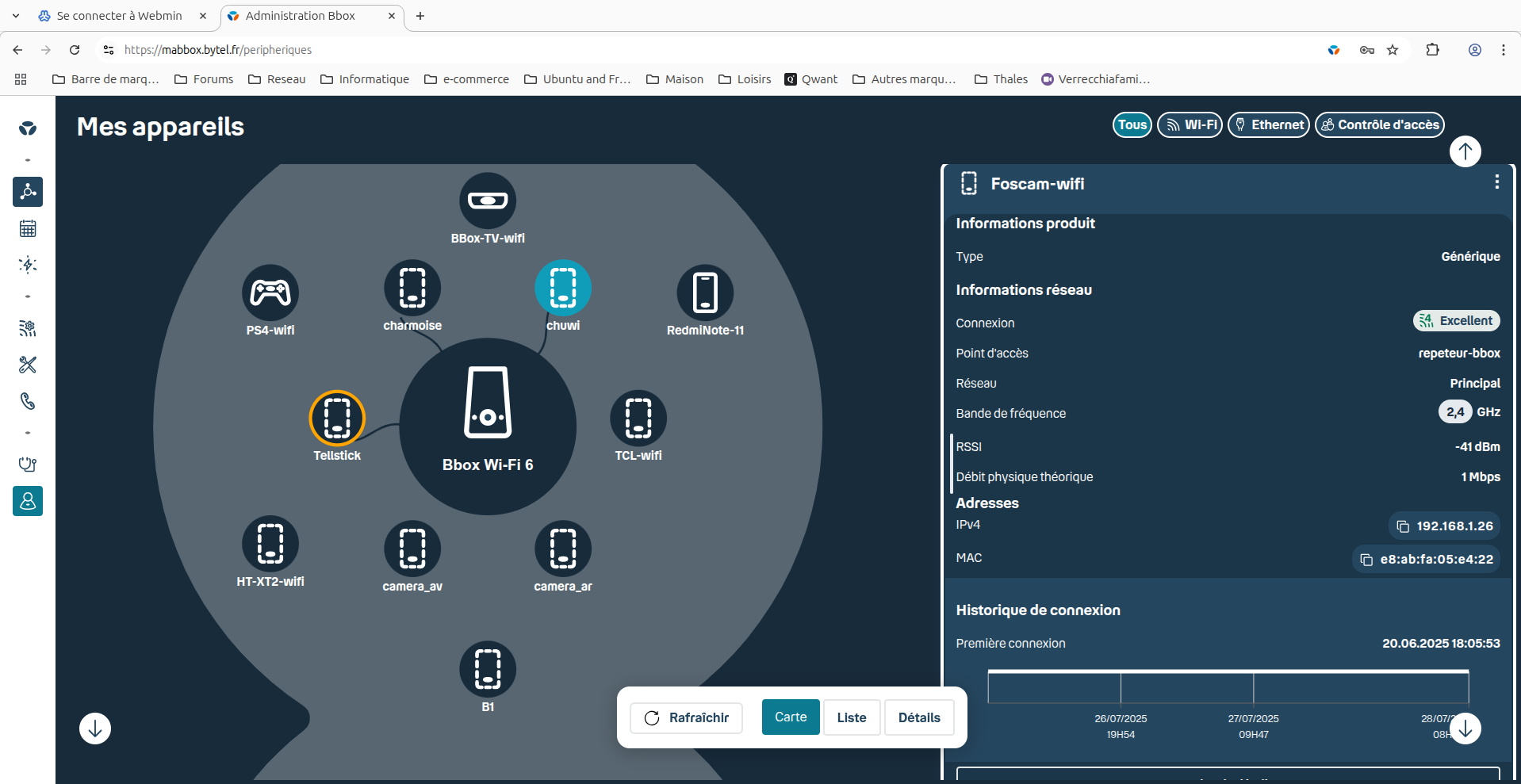Expand the tab search chevron
The image size is (1521, 784).
(x=16, y=16)
